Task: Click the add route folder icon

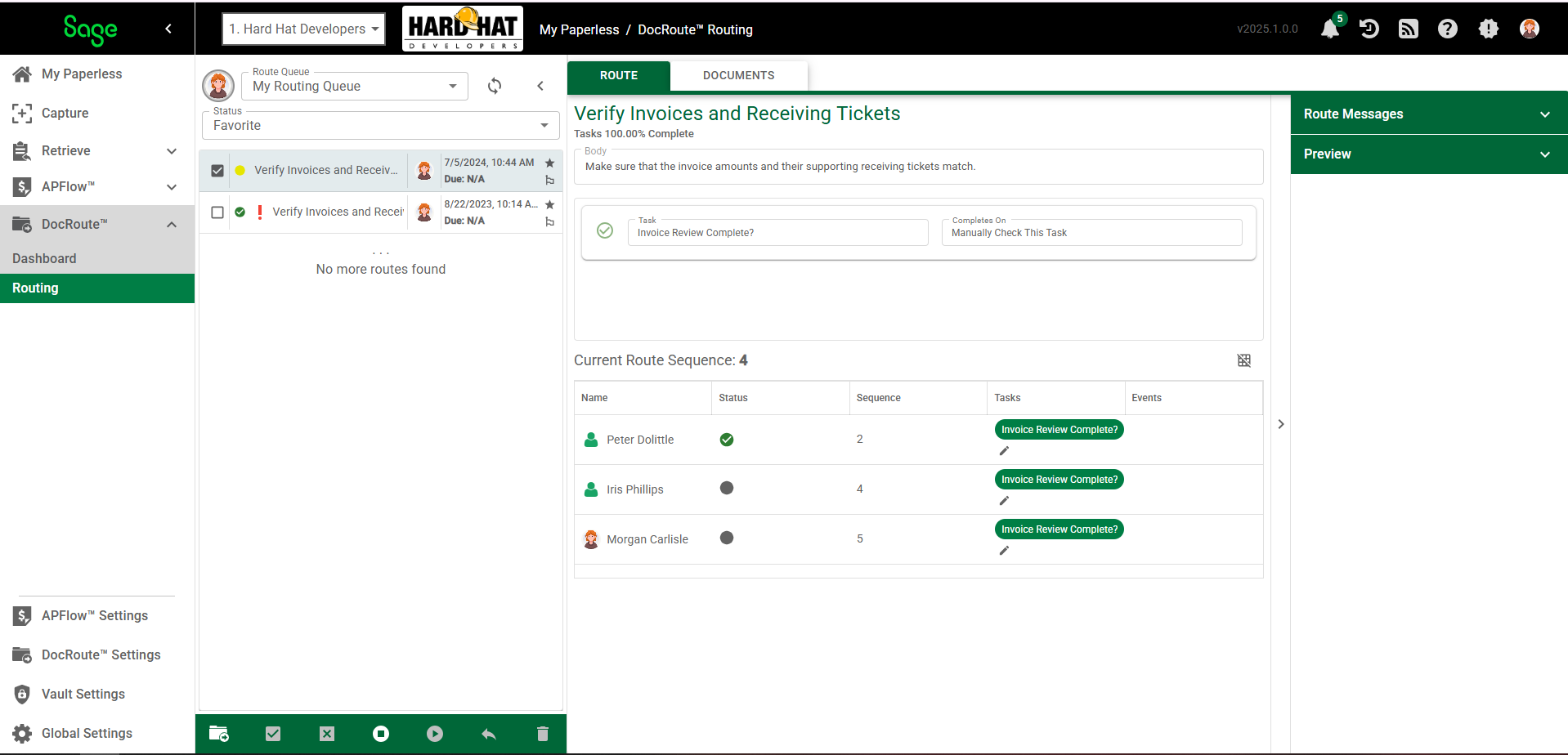Action: pos(219,734)
